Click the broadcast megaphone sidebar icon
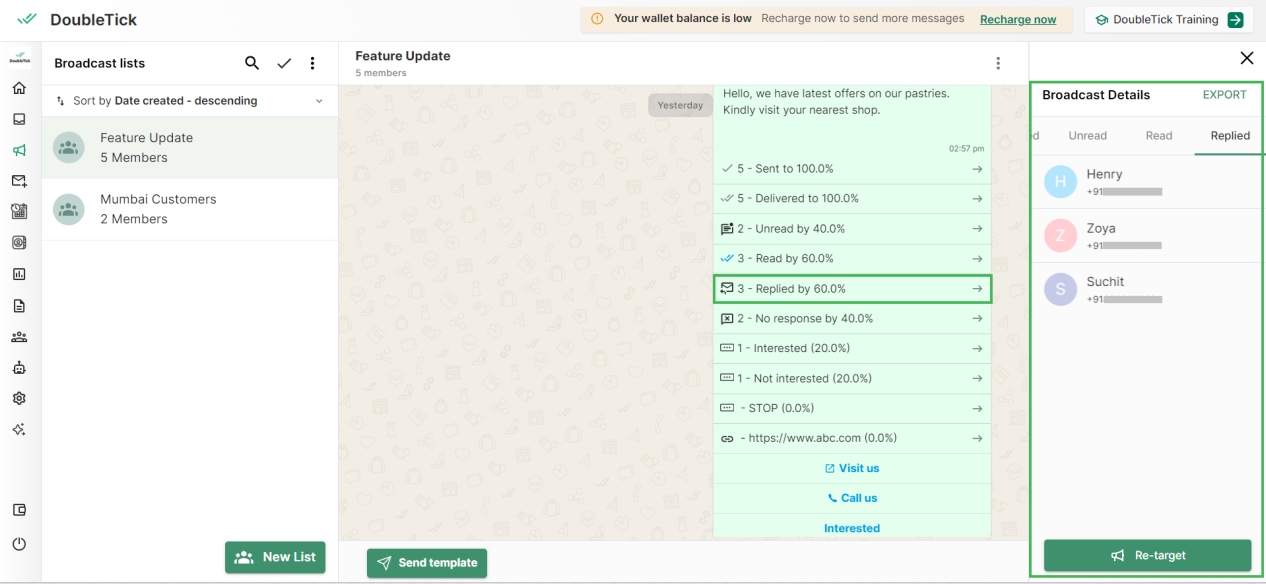The height and width of the screenshot is (584, 1266). pos(19,150)
